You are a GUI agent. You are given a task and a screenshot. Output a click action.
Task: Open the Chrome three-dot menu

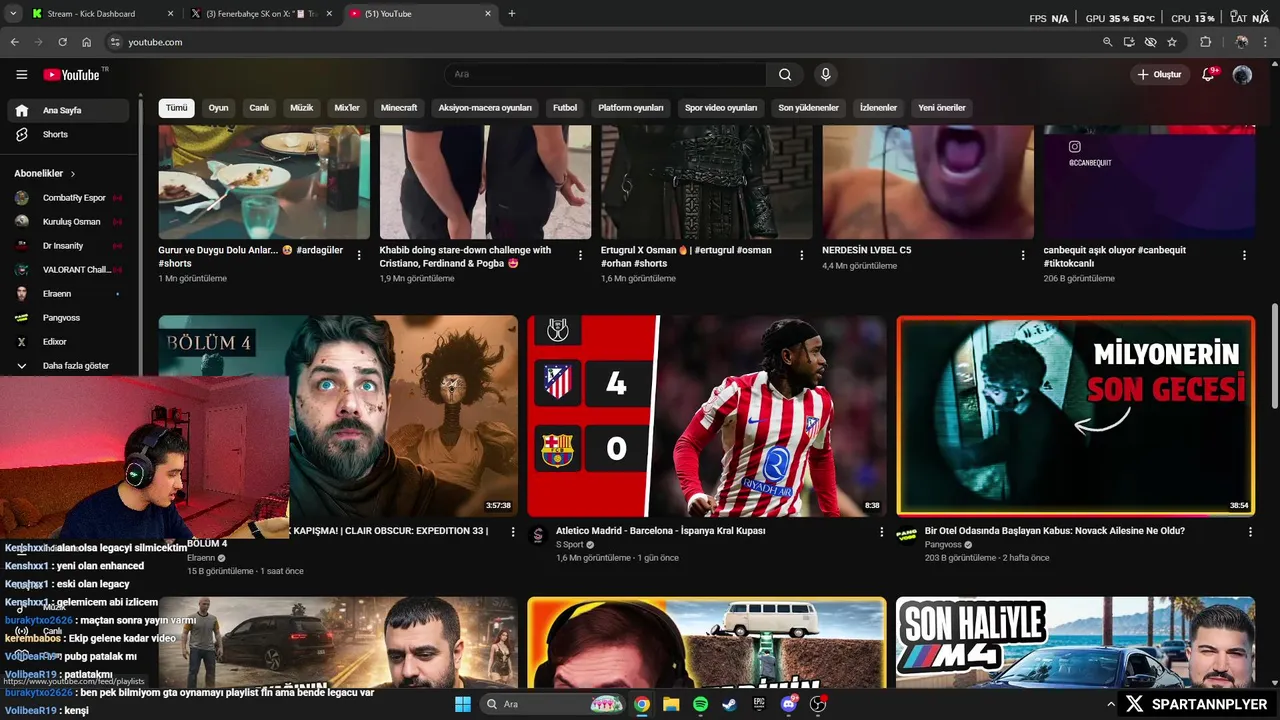coord(1267,42)
